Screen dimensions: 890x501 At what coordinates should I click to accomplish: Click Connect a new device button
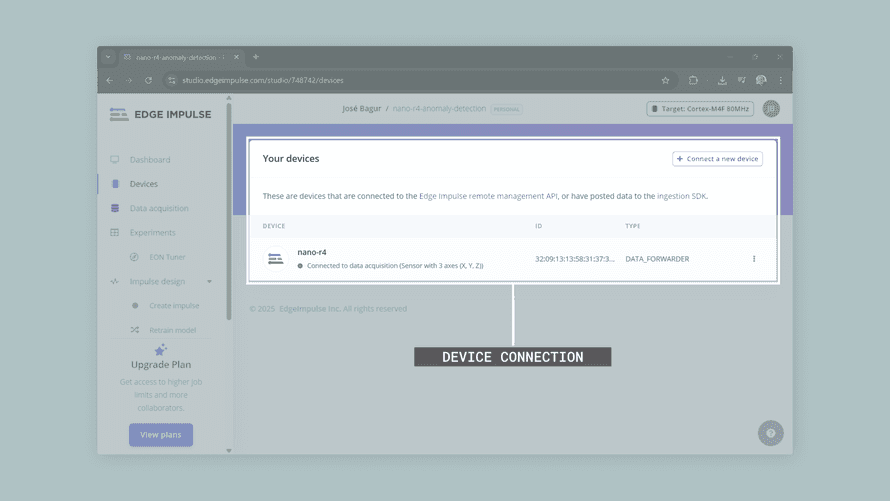[717, 159]
